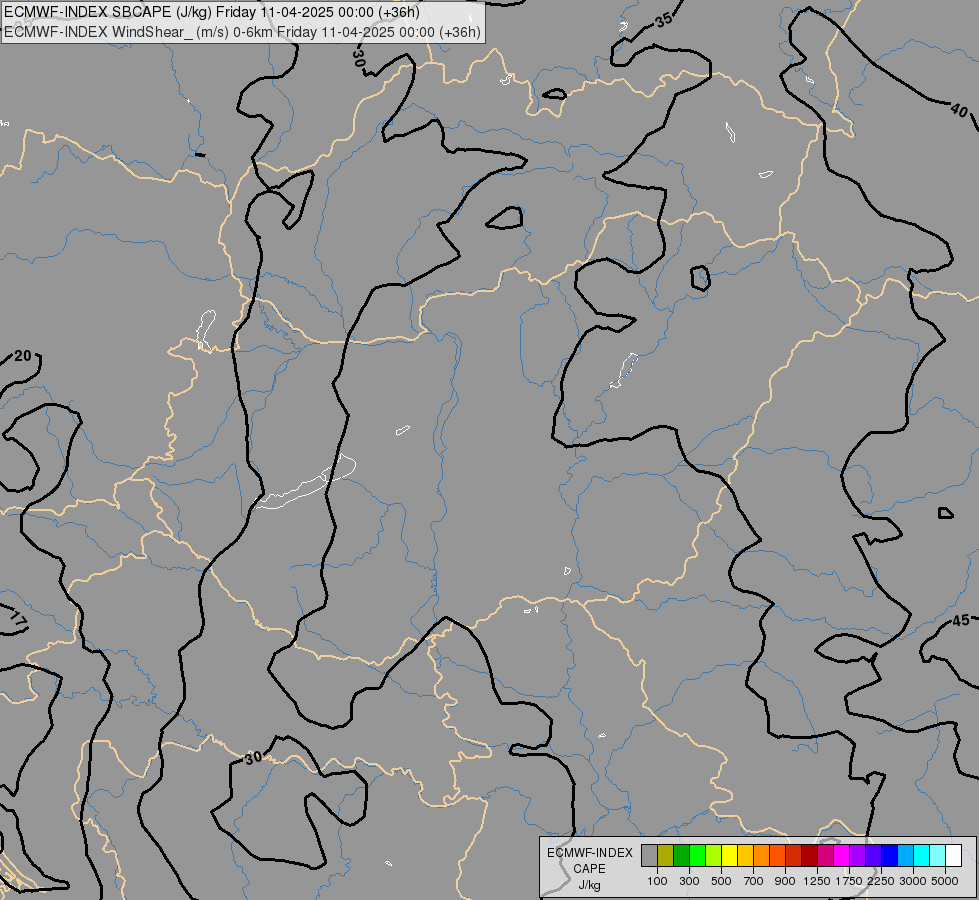Pick the yellow-green legend swatch
979x900 pixels.
[714, 856]
